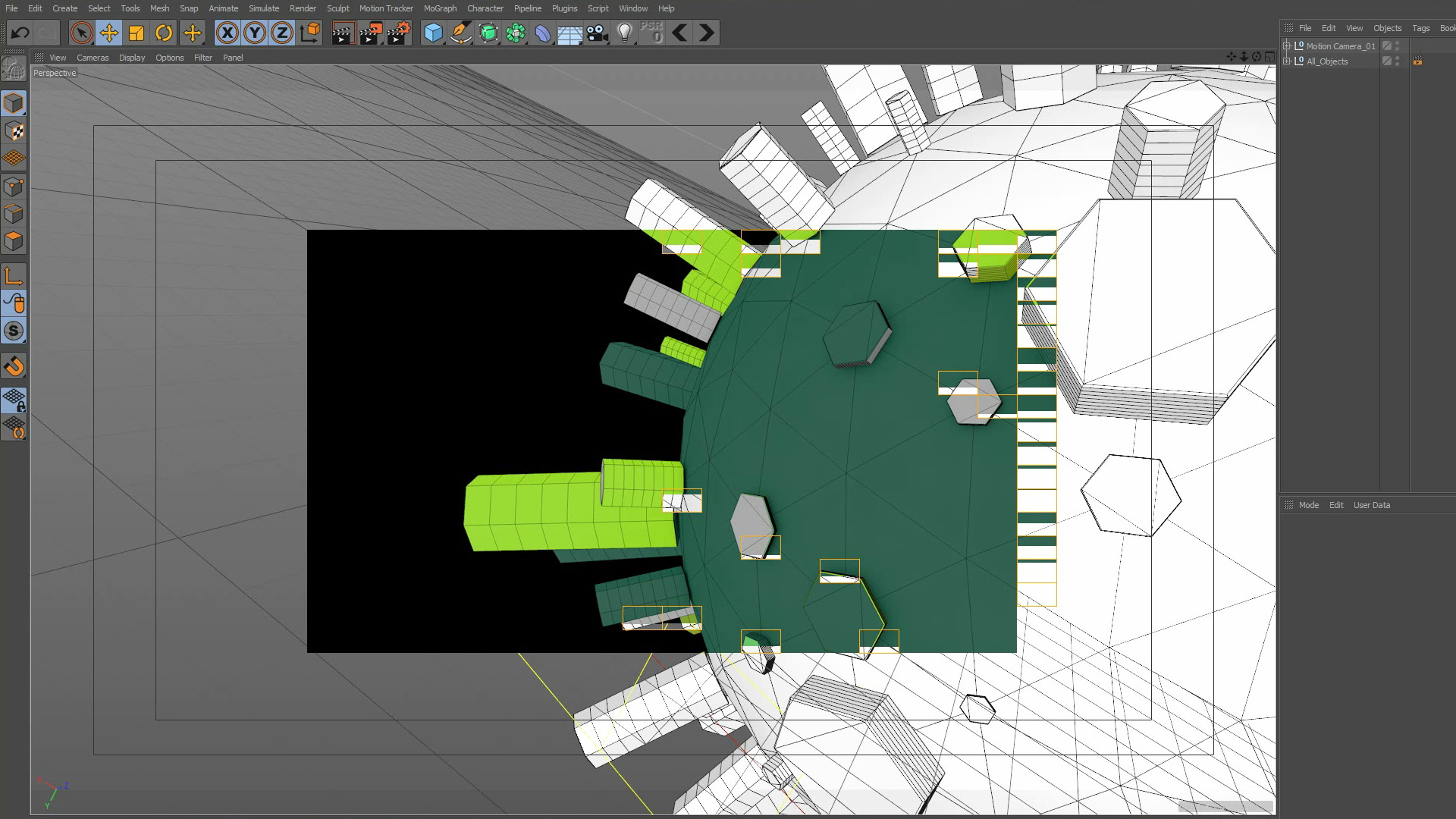
Task: Toggle visibility dots for Motion Camera_01
Action: click(1397, 46)
